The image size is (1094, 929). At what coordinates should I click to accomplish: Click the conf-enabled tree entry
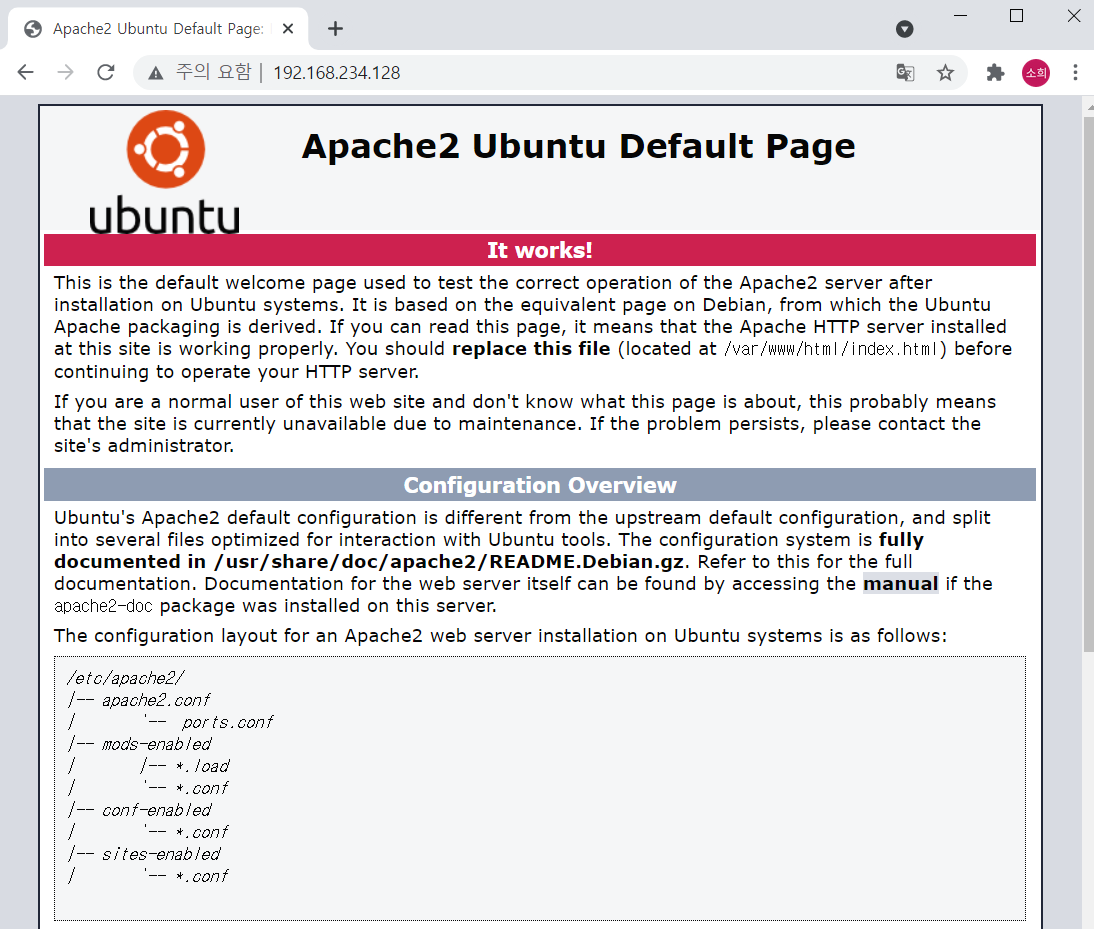[x=156, y=810]
